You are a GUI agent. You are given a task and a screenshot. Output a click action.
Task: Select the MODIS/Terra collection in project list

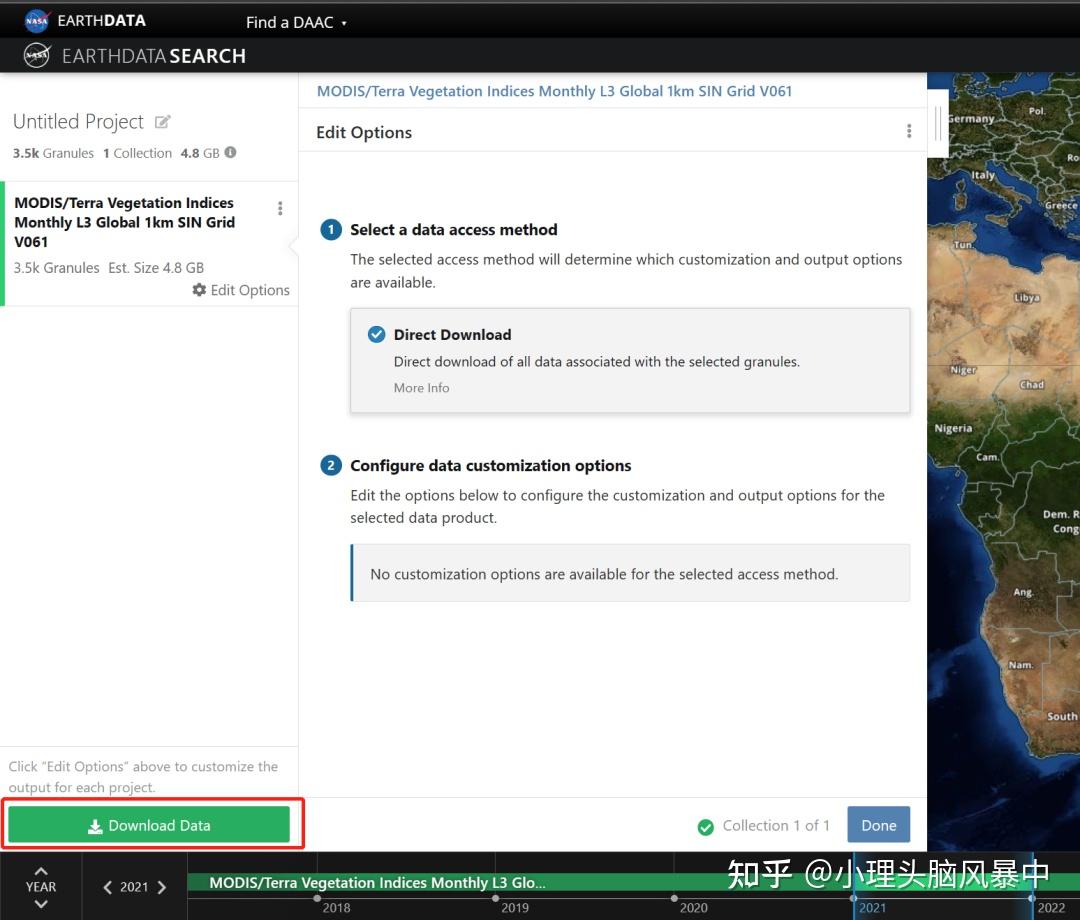pyautogui.click(x=124, y=222)
